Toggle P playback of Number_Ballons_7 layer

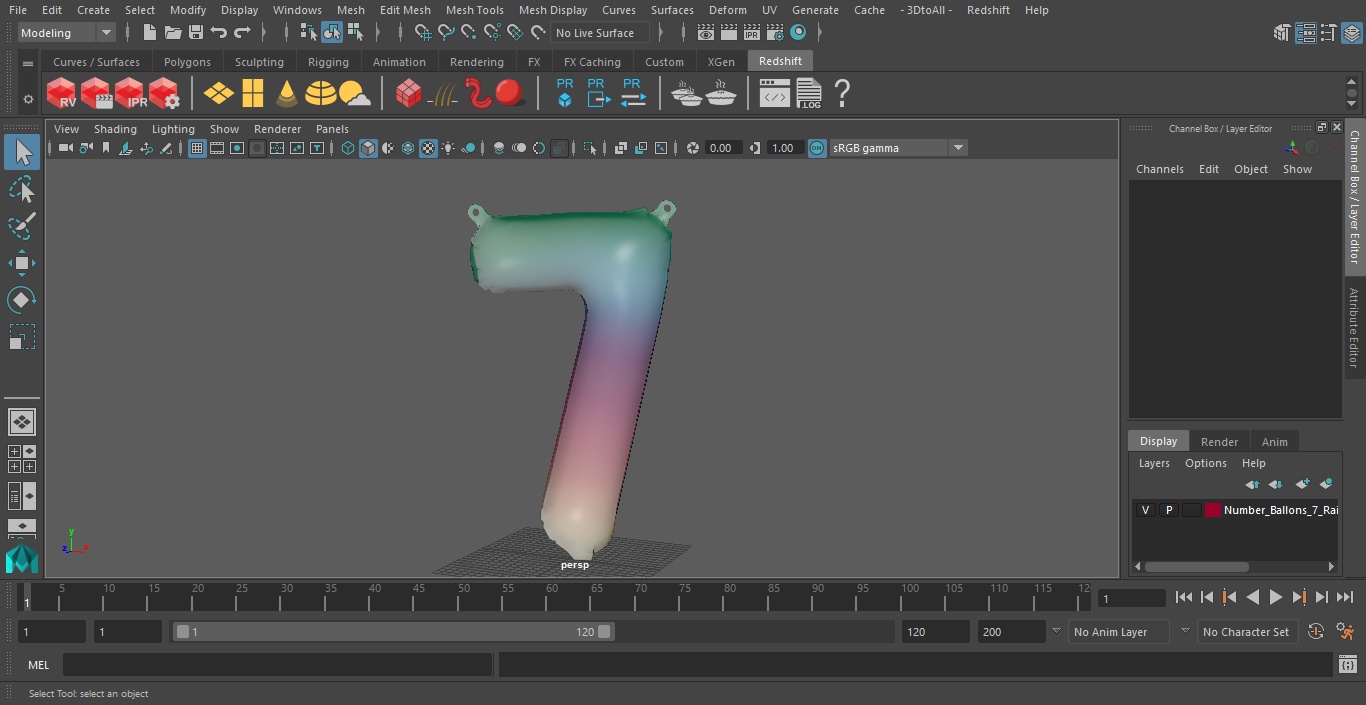point(1168,510)
